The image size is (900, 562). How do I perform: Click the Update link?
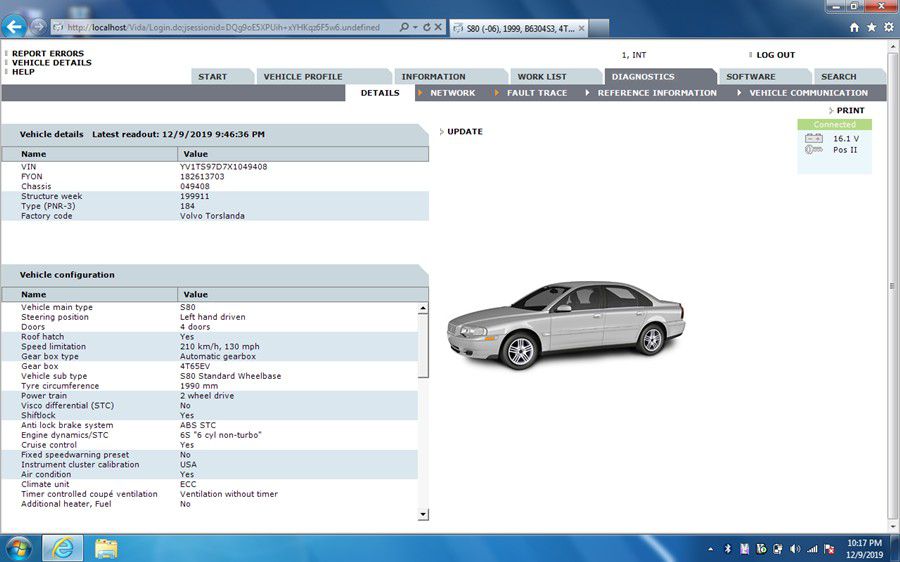[x=464, y=132]
